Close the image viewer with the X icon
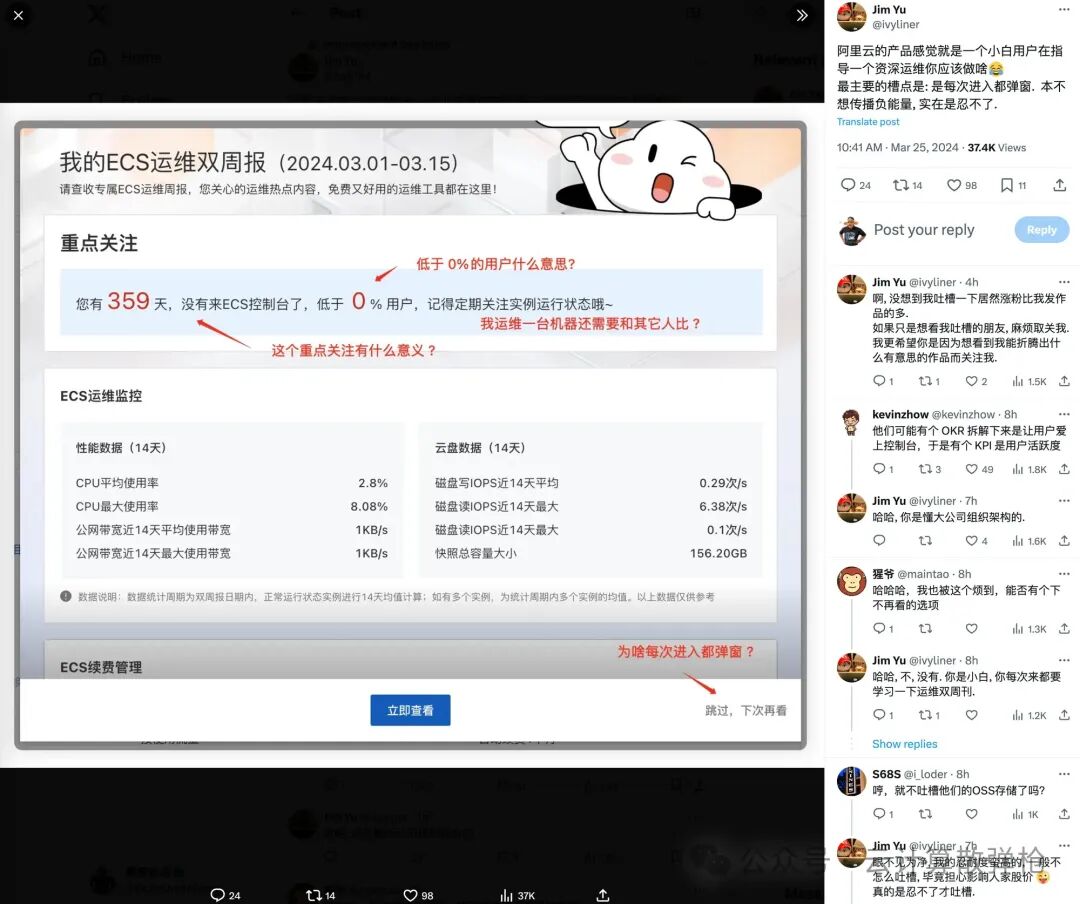1080x904 pixels. point(19,15)
